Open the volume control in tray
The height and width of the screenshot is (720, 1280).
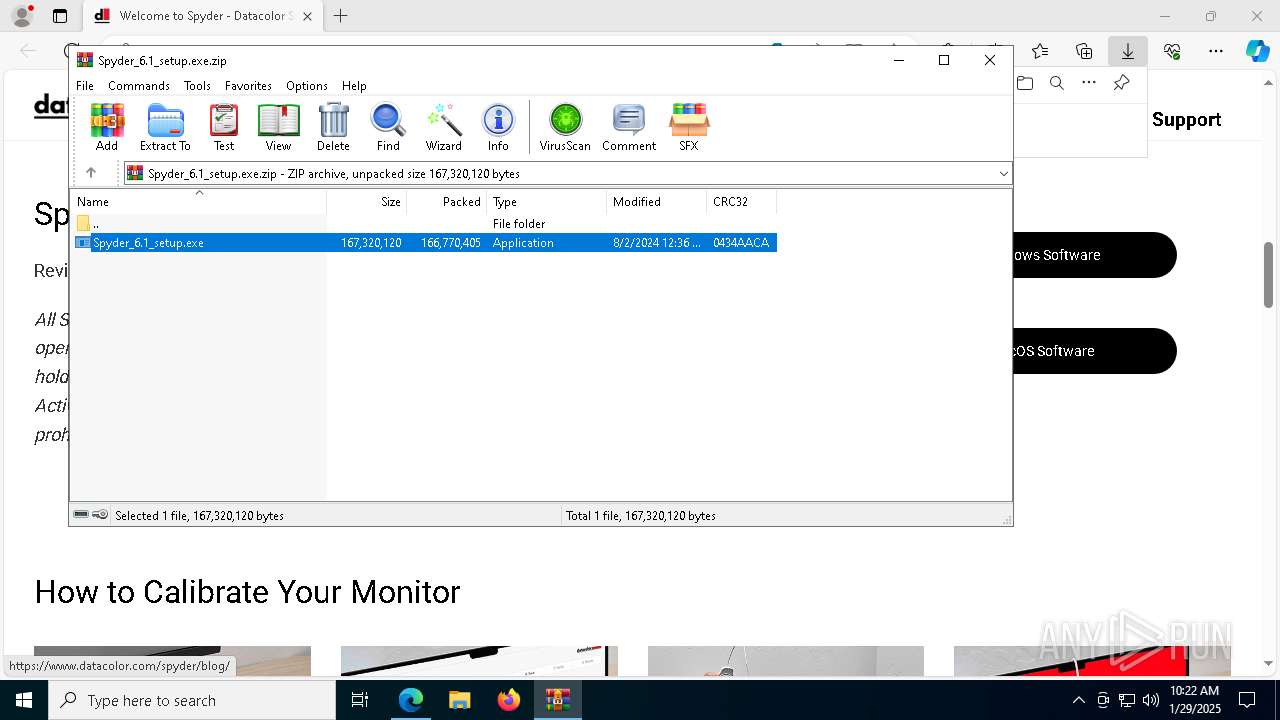1151,700
